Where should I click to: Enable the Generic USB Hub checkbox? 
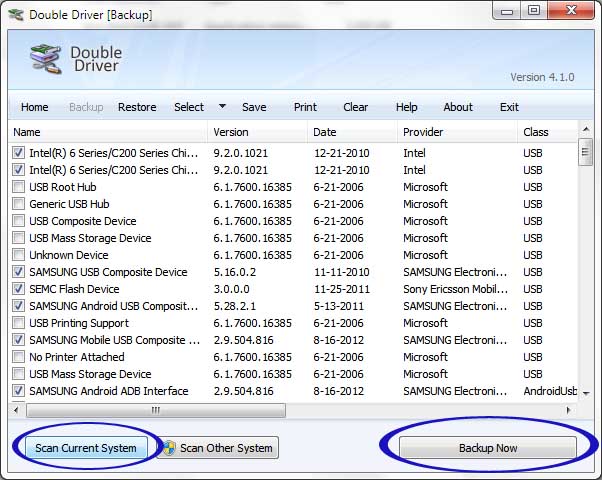[18, 204]
